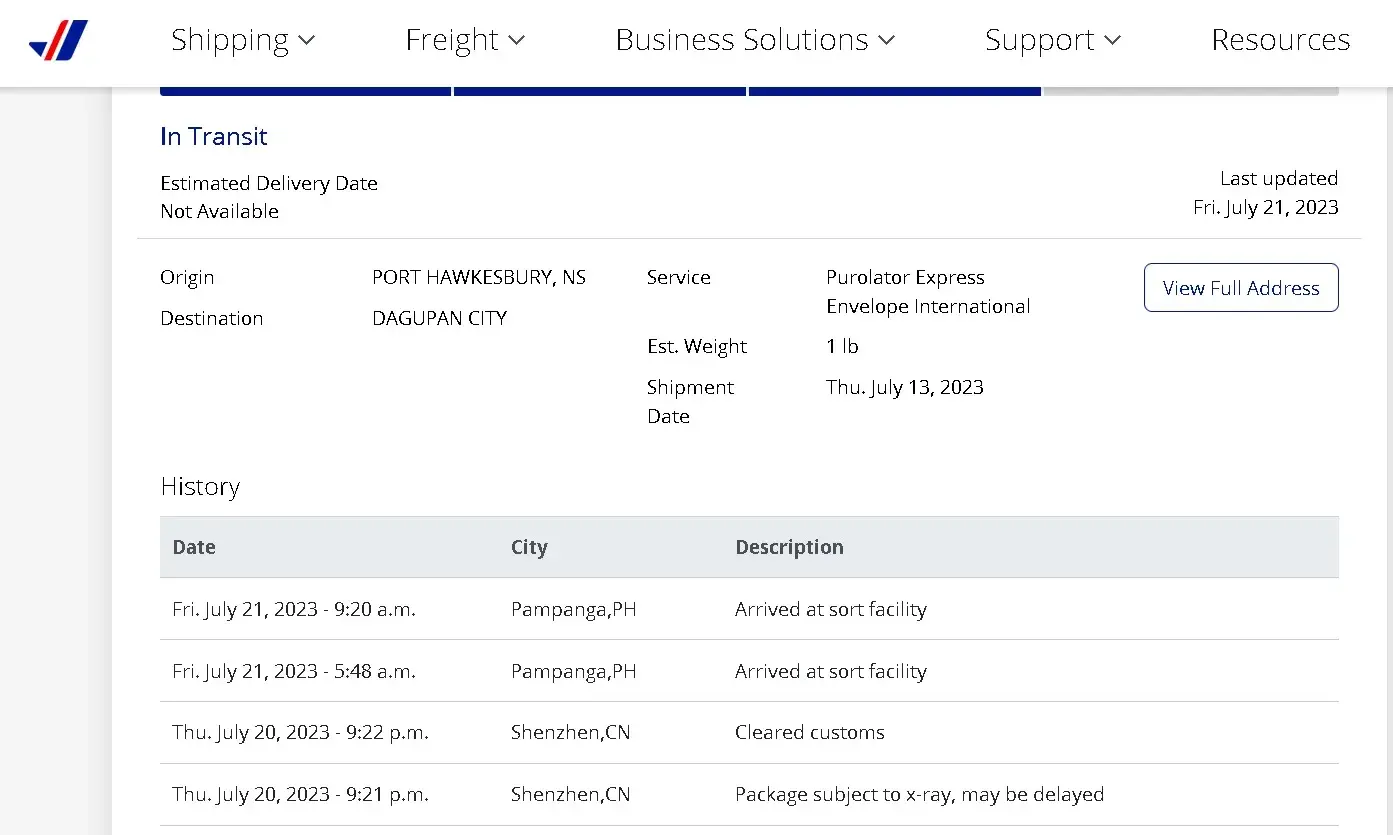Open the Support menu
Viewport: 1393px width, 835px height.
click(1040, 40)
